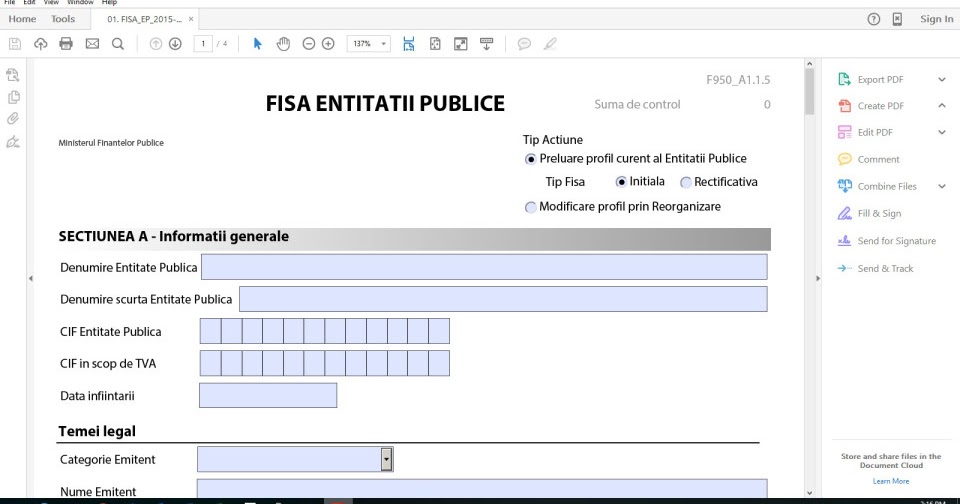Click the scroll down arrow of document
960x504 pixels.
809,492
